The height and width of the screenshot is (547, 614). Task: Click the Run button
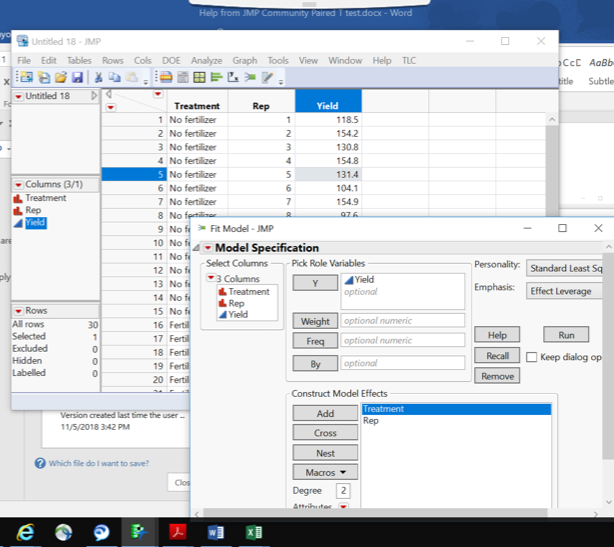566,335
